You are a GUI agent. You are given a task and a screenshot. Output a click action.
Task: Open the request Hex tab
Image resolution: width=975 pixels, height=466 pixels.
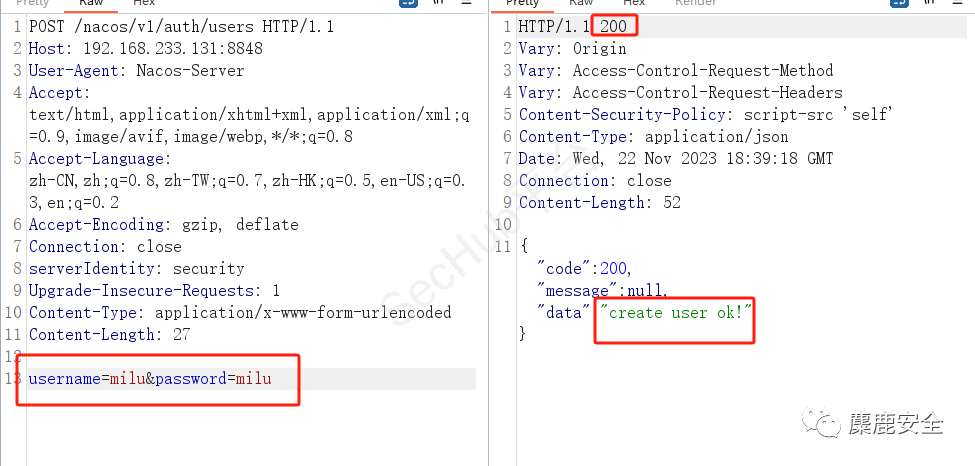pos(144,4)
